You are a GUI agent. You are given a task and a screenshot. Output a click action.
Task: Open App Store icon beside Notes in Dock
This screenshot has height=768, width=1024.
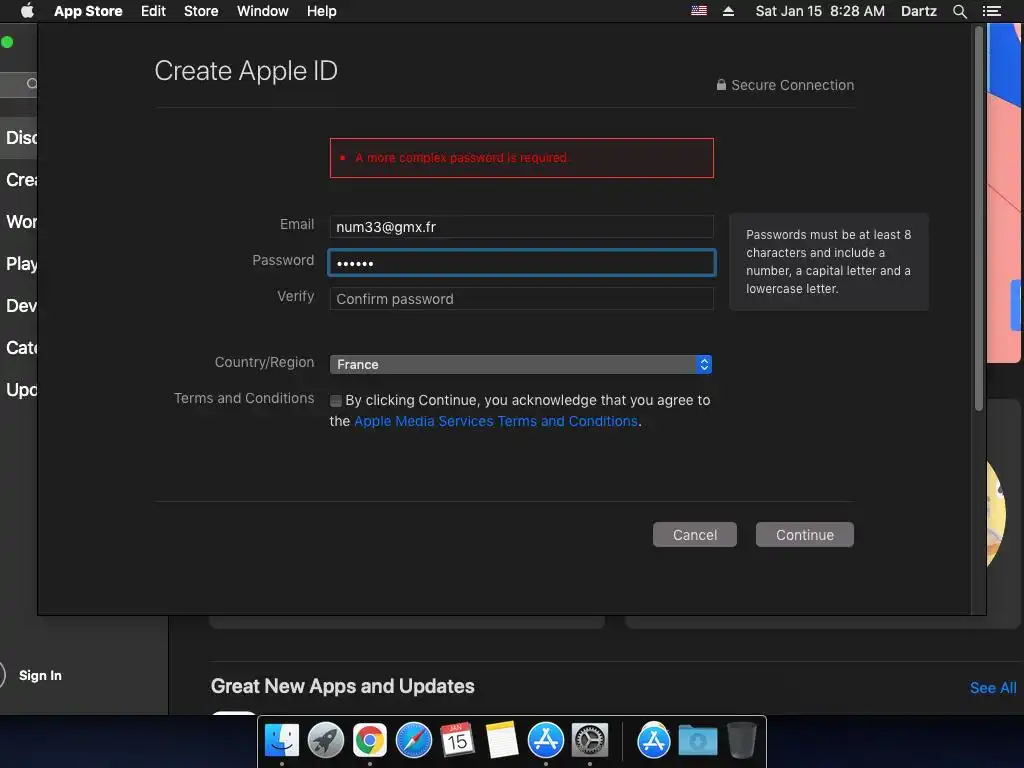(545, 741)
